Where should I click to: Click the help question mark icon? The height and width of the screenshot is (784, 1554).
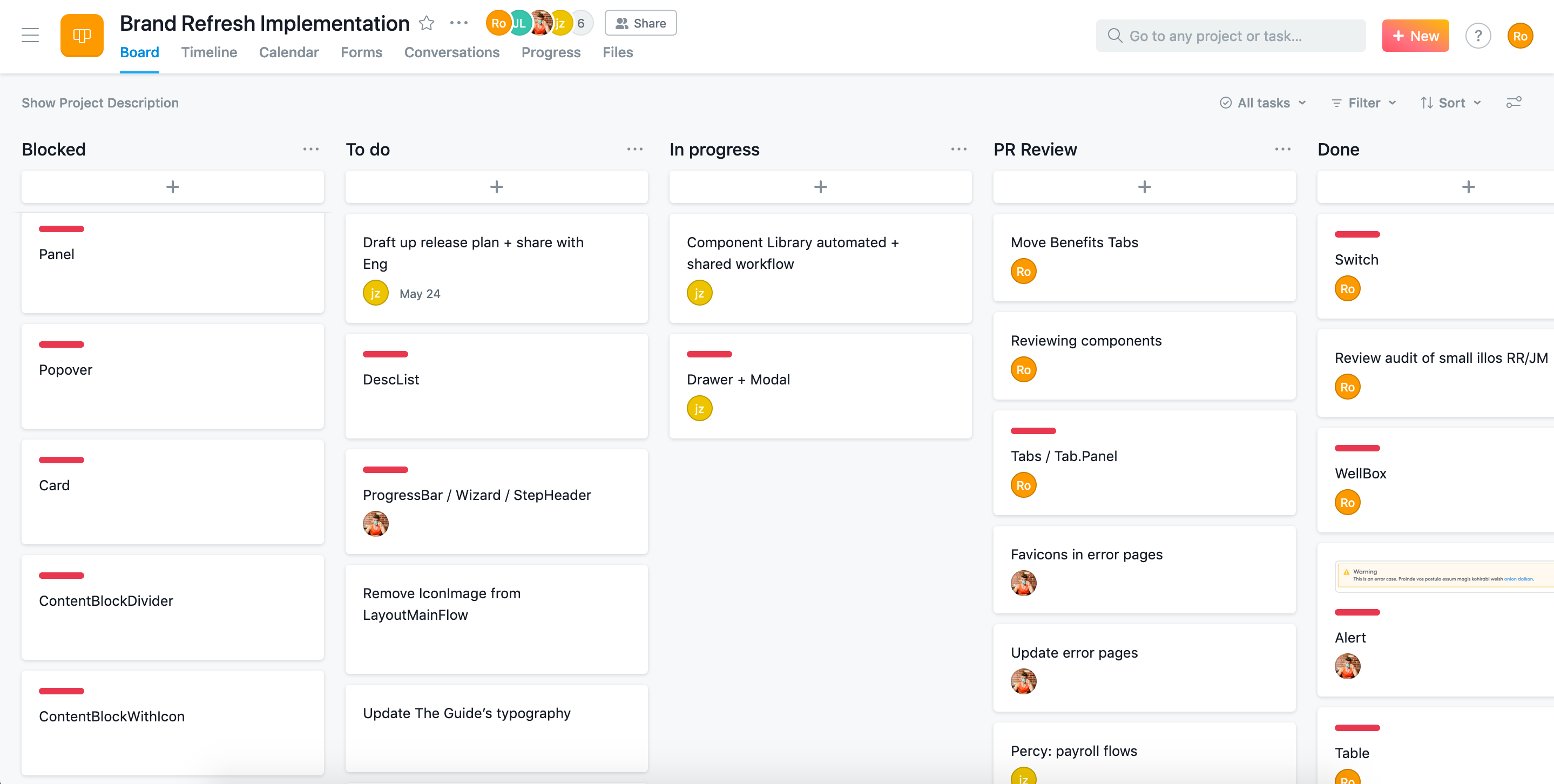pyautogui.click(x=1477, y=36)
